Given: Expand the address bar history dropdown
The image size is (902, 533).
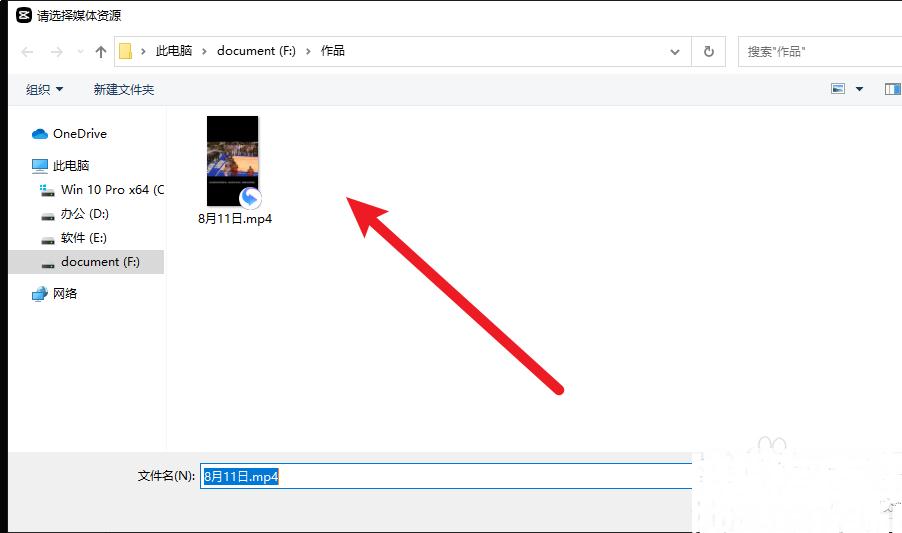Looking at the screenshot, I should (676, 51).
